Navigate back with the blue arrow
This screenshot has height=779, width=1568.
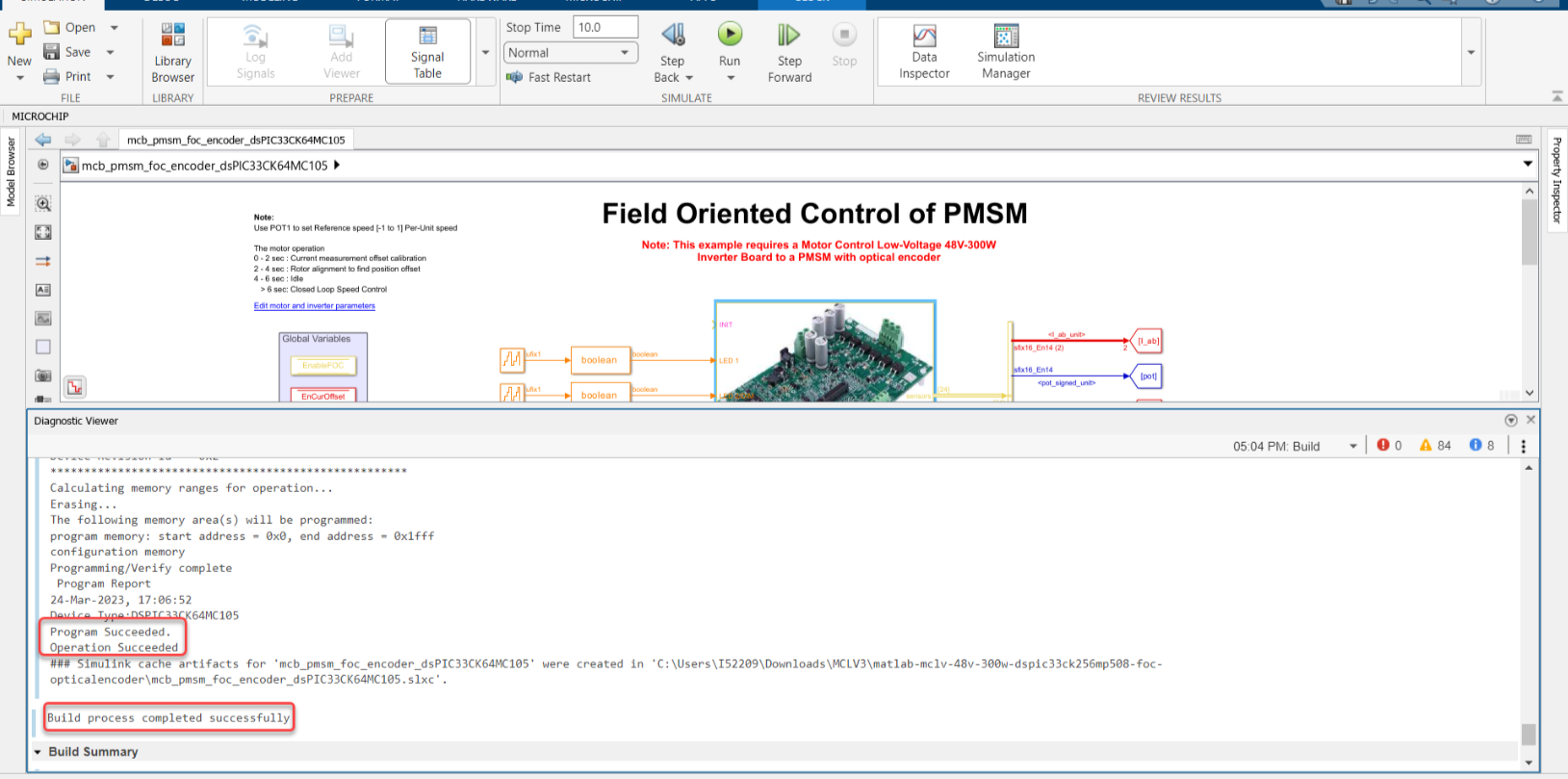click(43, 140)
